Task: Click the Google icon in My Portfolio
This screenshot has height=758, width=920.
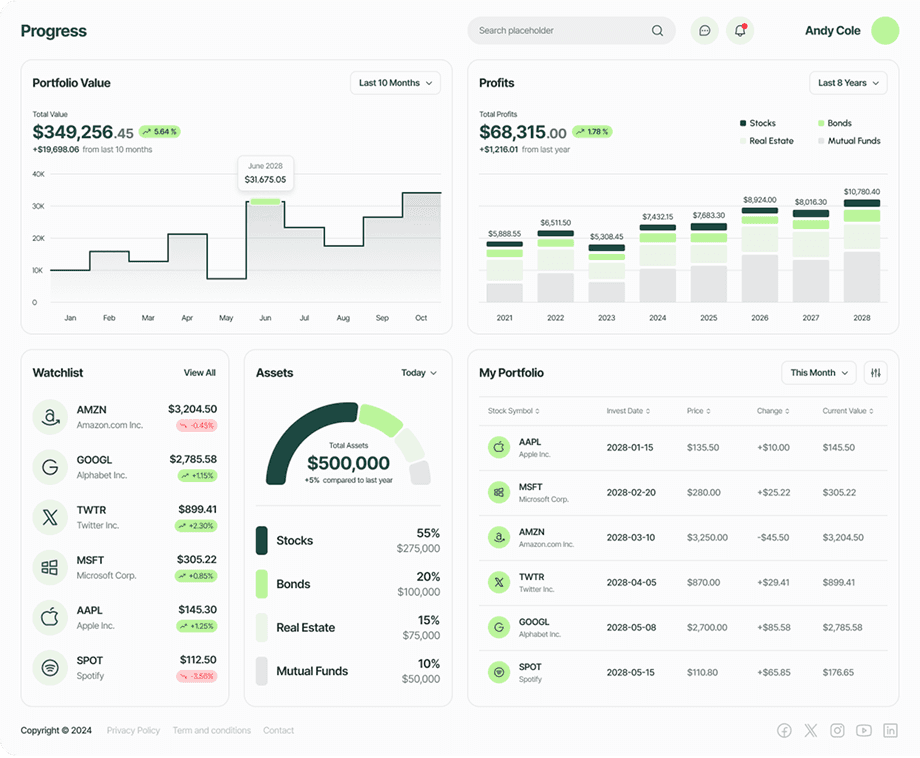Action: 499,627
